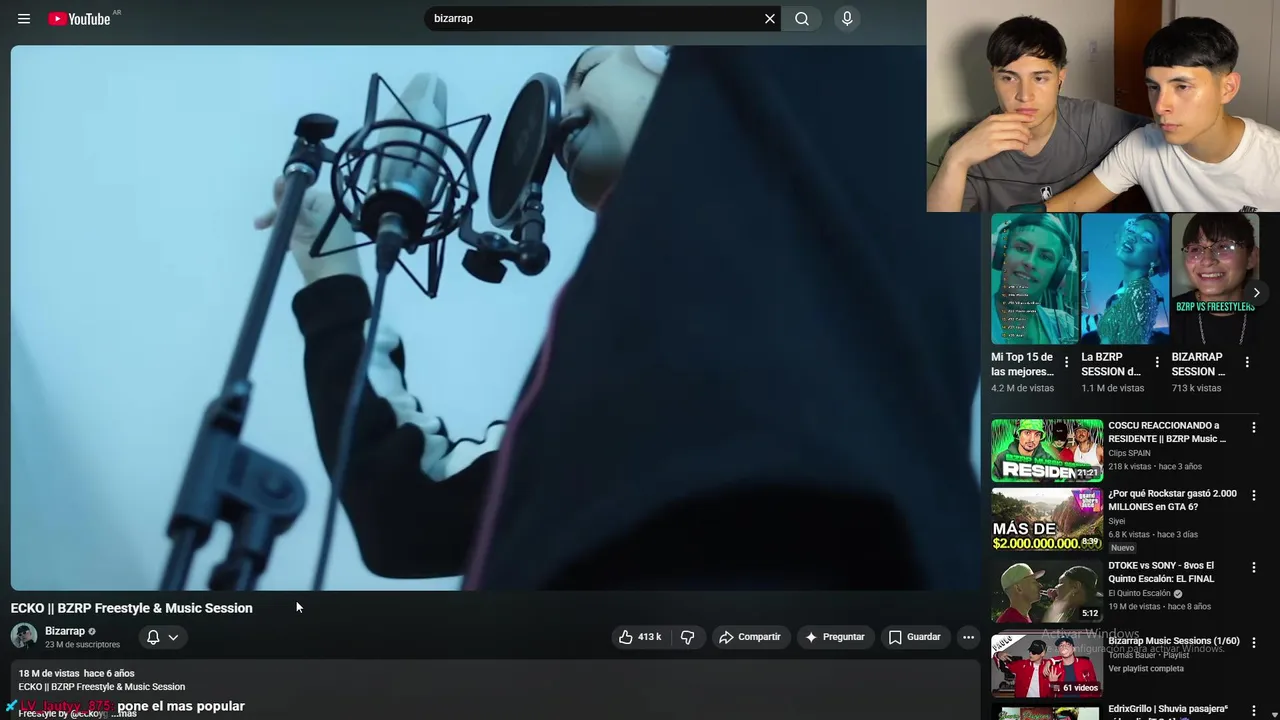The width and height of the screenshot is (1280, 720).
Task: Save the video with Guardar
Action: 914,637
